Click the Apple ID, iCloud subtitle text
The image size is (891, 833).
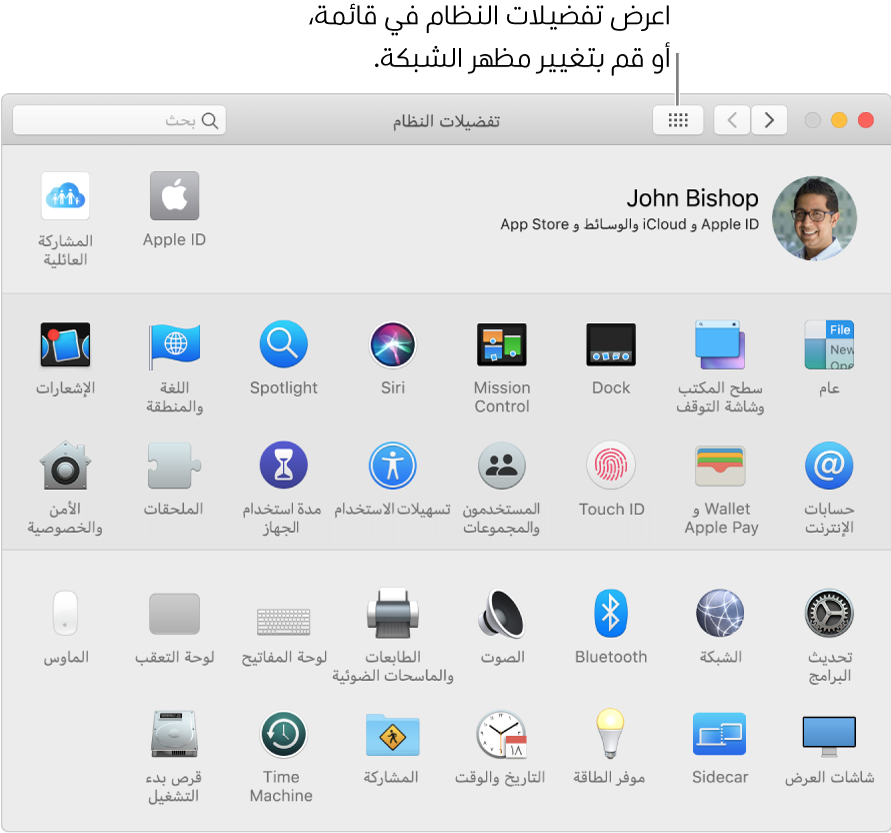tap(630, 224)
